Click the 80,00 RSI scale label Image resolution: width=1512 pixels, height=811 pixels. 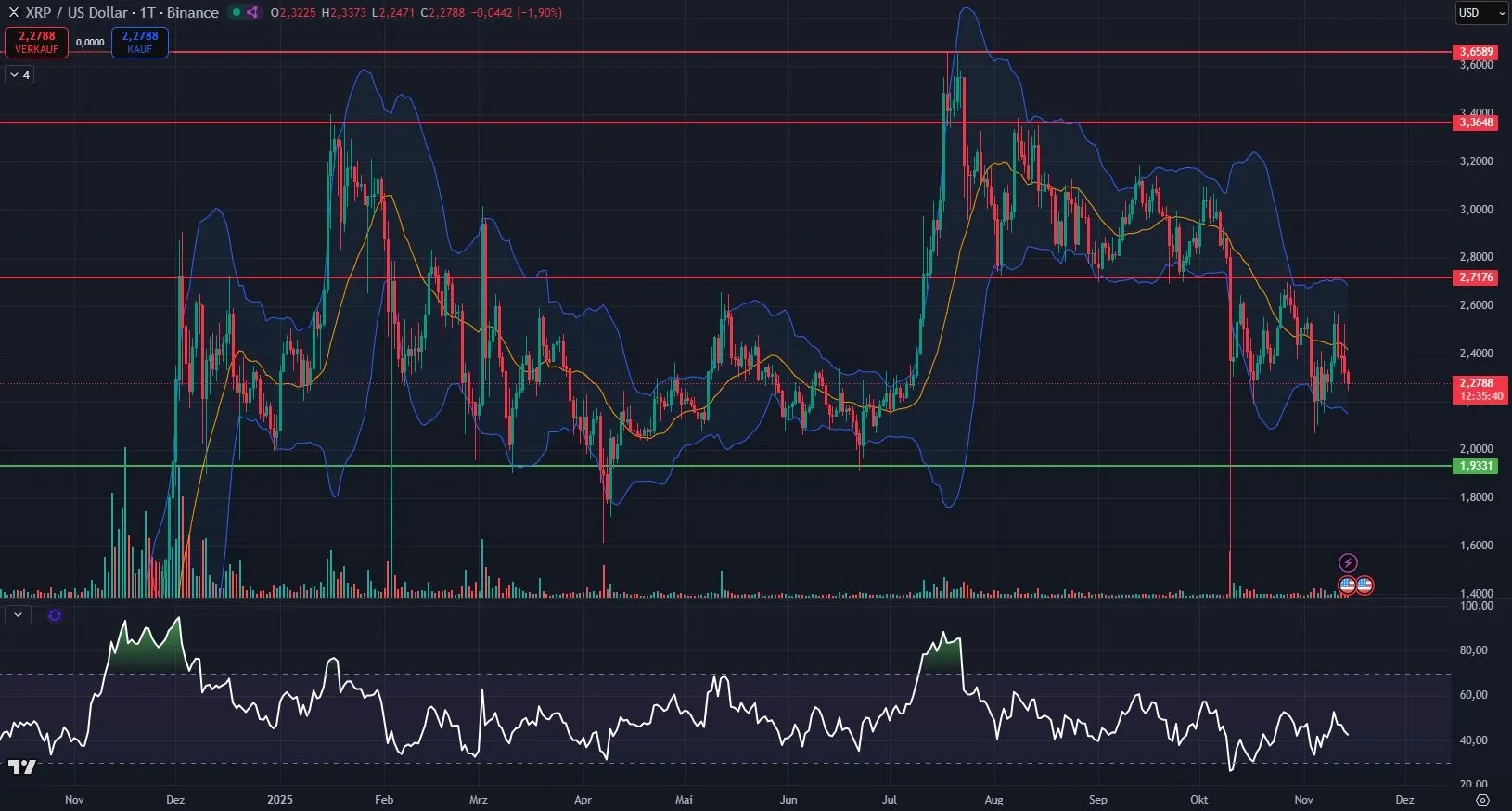[x=1474, y=650]
